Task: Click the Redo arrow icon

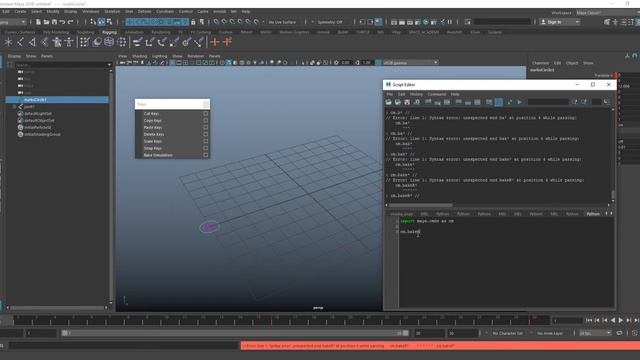Action: point(70,22)
